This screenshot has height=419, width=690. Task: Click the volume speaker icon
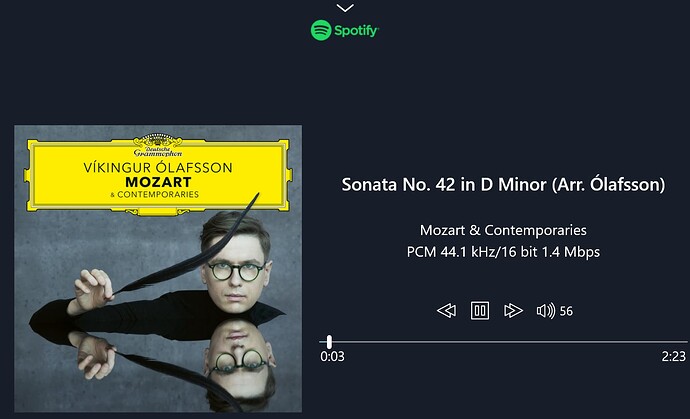pyautogui.click(x=546, y=311)
